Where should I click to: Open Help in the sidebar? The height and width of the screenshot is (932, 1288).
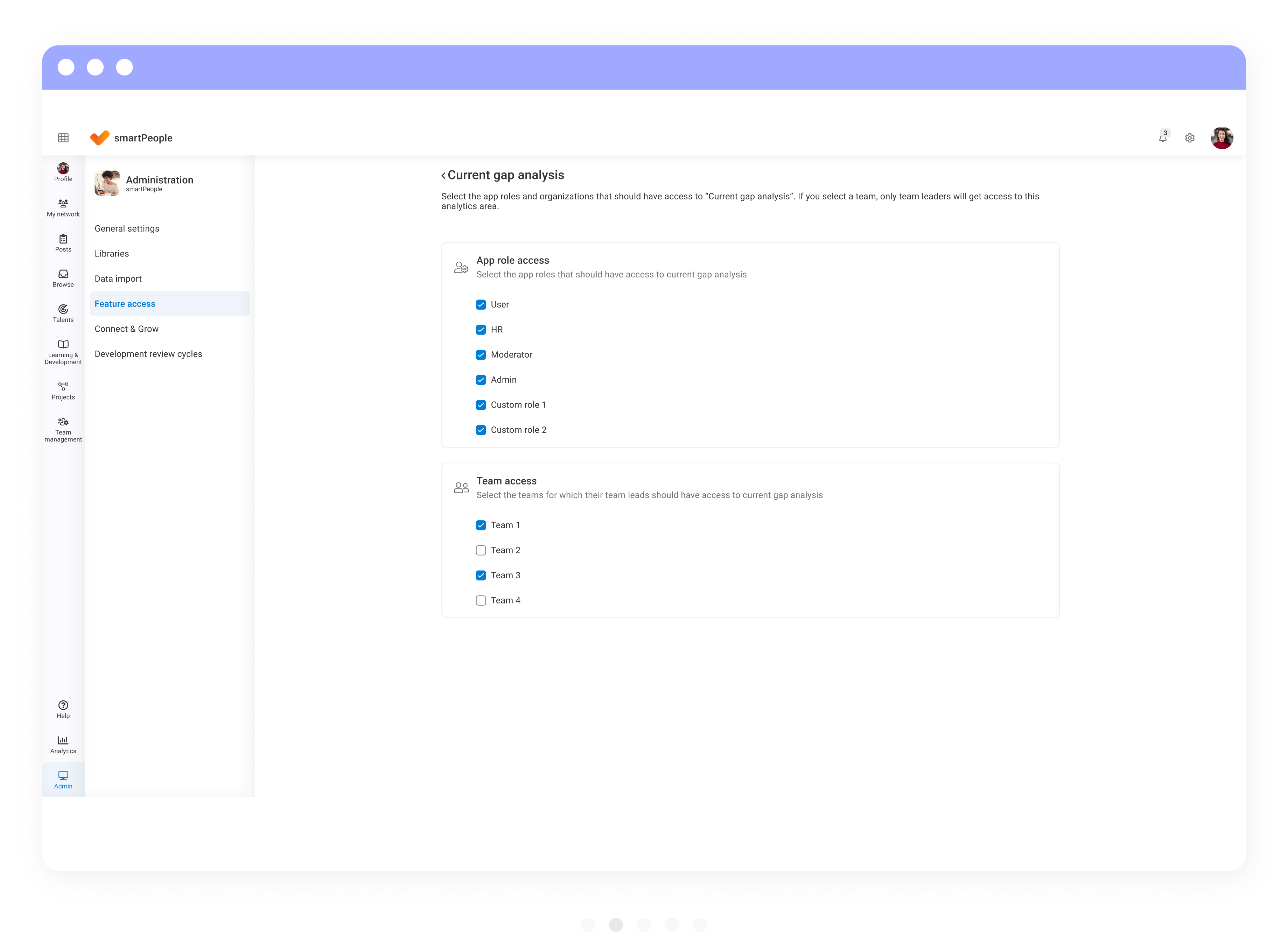(x=63, y=710)
